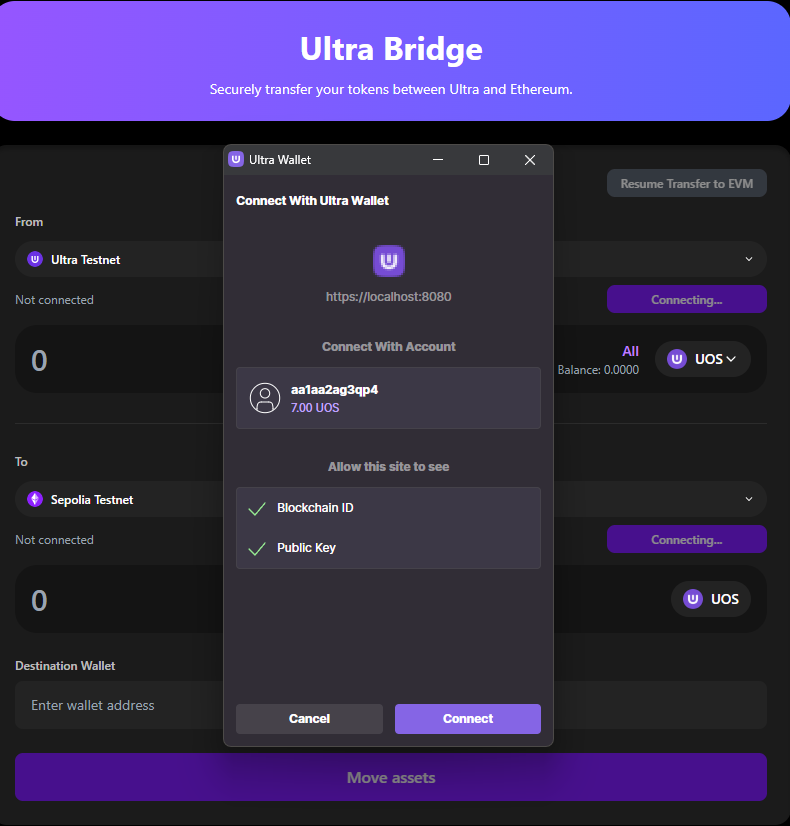Open the UOS token dropdown

(x=702, y=359)
